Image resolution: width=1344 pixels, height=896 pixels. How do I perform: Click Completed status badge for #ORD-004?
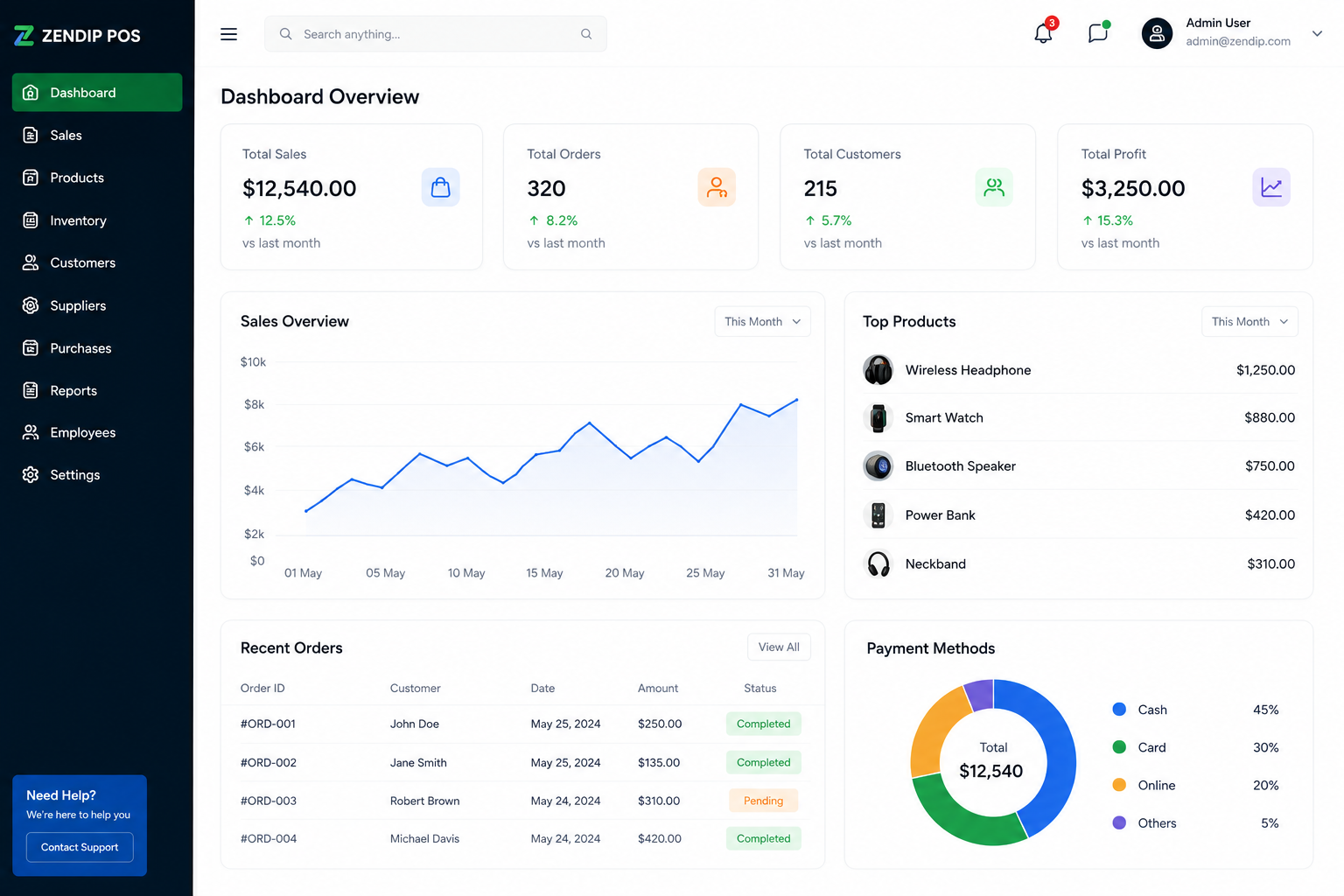(763, 838)
